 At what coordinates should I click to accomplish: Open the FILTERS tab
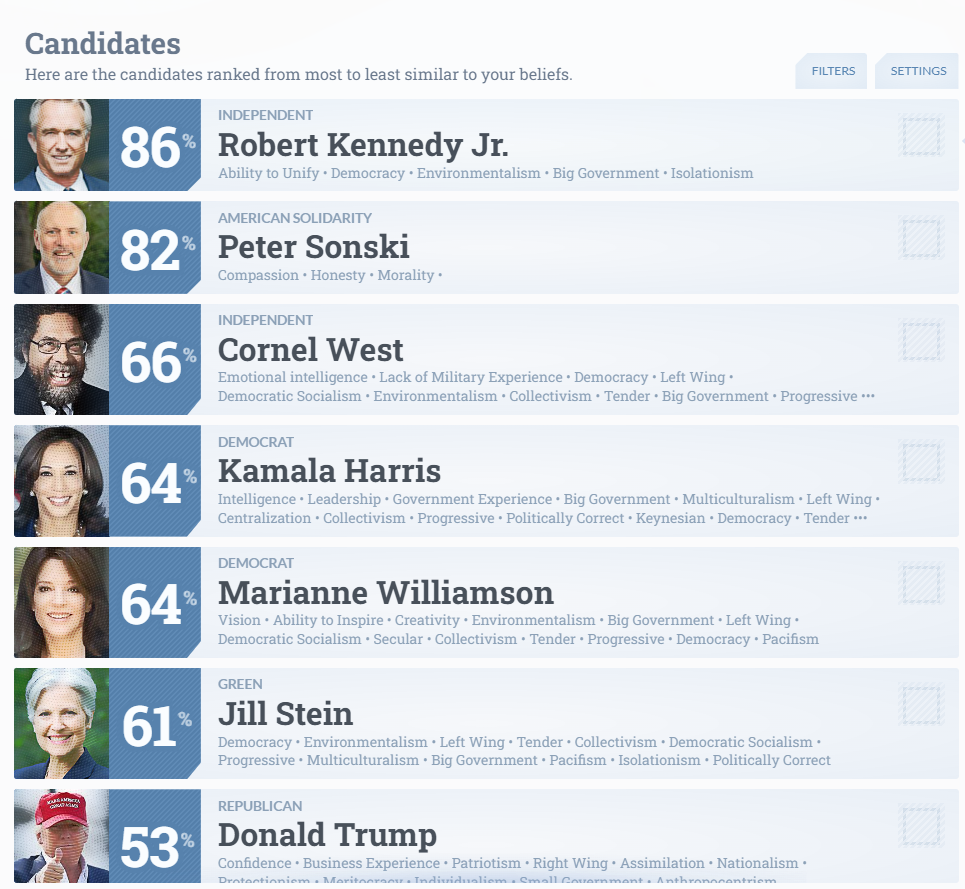832,71
